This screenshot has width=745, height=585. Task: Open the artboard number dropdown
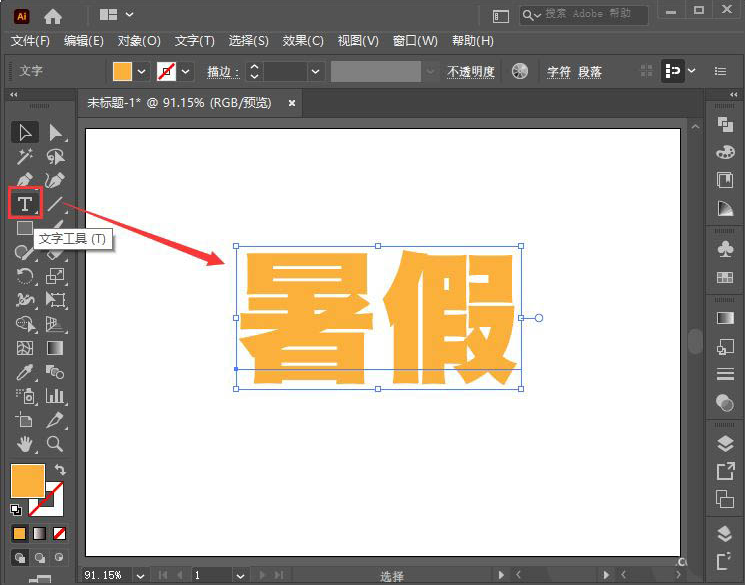pyautogui.click(x=240, y=576)
